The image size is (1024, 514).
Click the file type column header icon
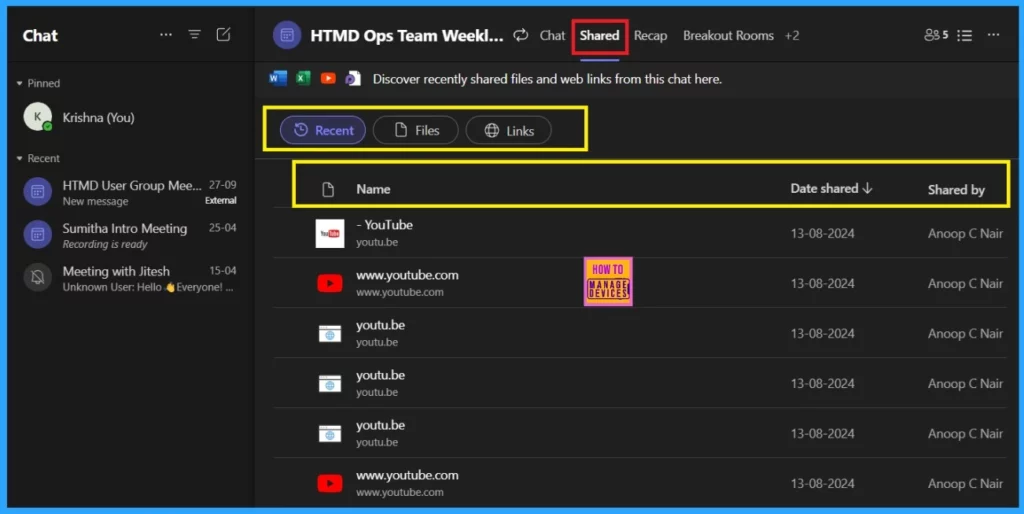point(328,189)
